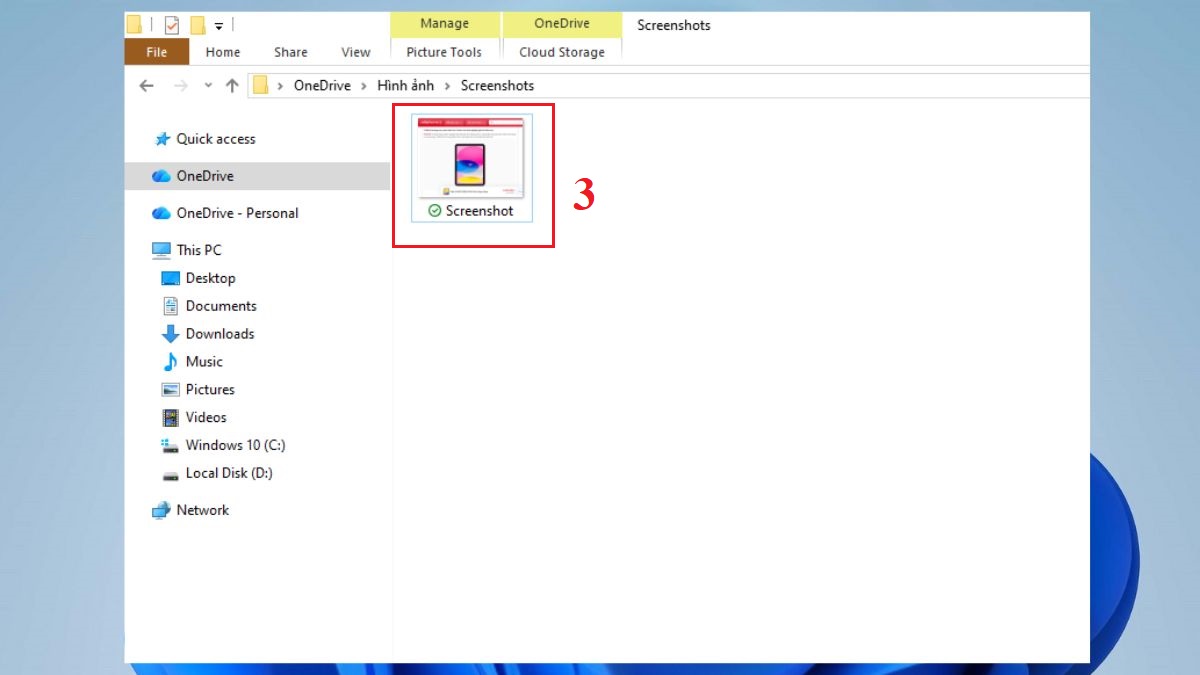Click the folder icon in address bar

260,86
